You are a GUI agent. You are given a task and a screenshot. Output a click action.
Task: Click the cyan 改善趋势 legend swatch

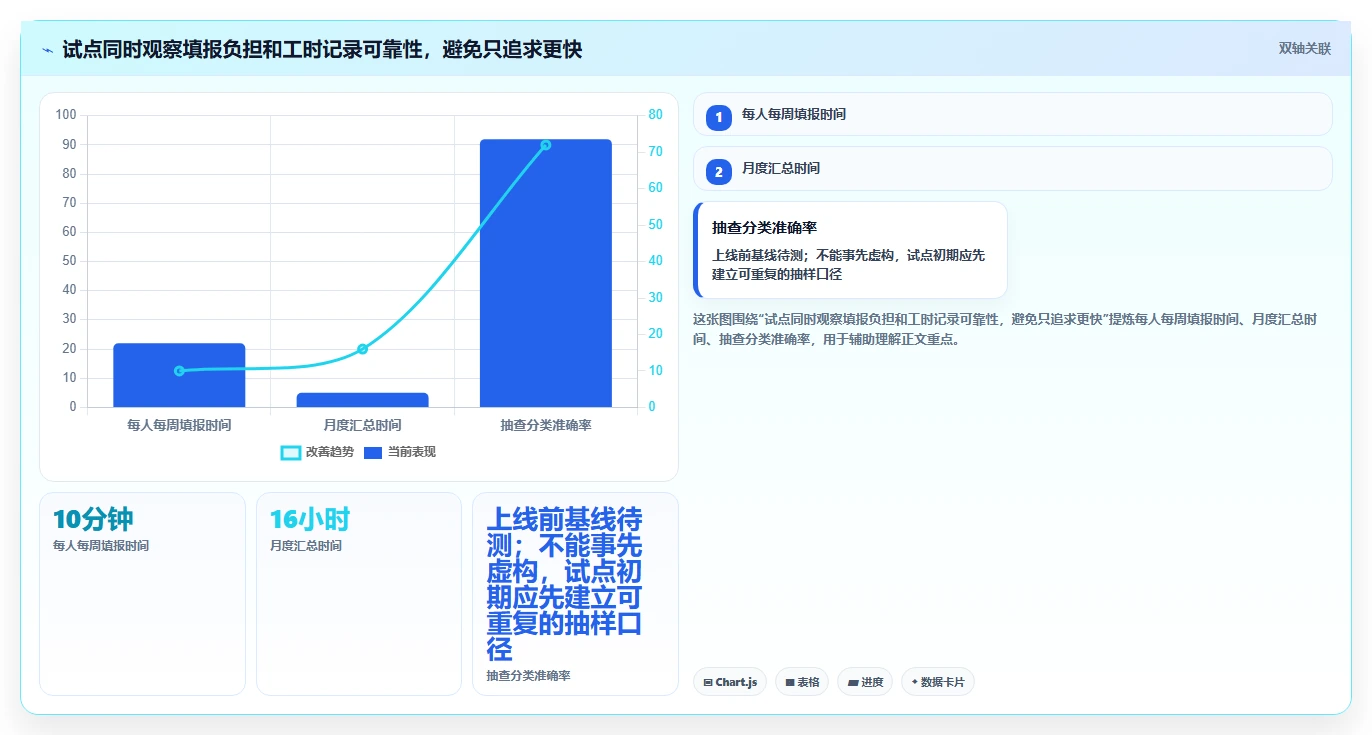pos(291,453)
